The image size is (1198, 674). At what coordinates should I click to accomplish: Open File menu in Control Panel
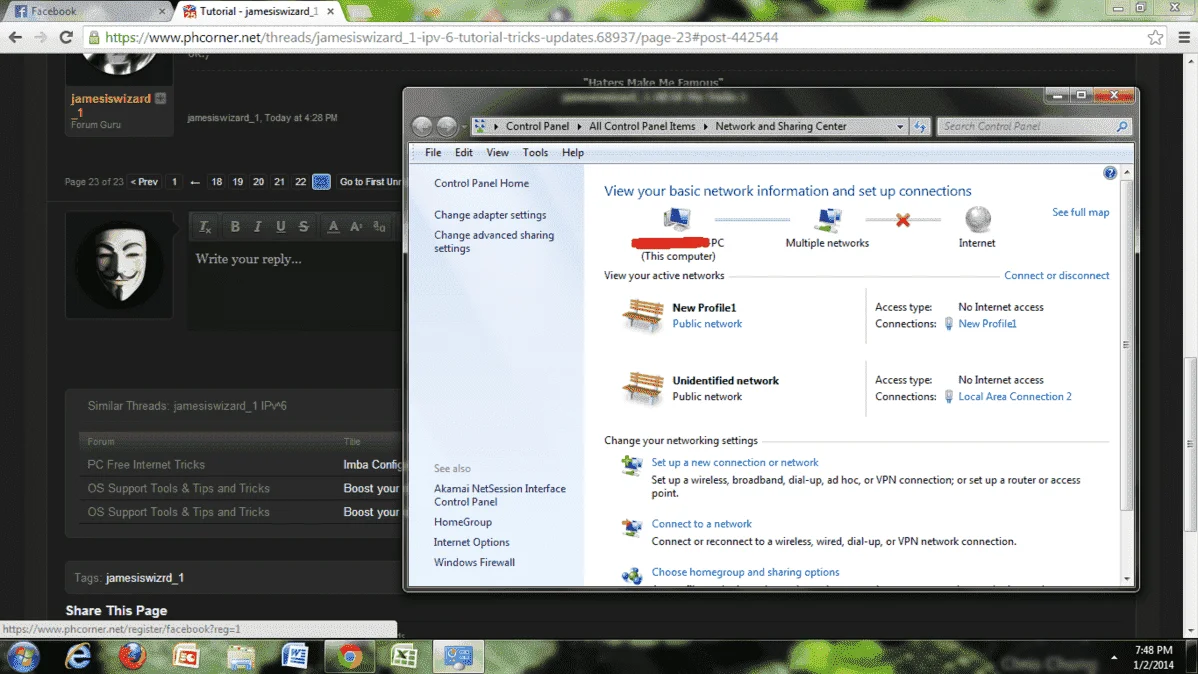pyautogui.click(x=433, y=152)
